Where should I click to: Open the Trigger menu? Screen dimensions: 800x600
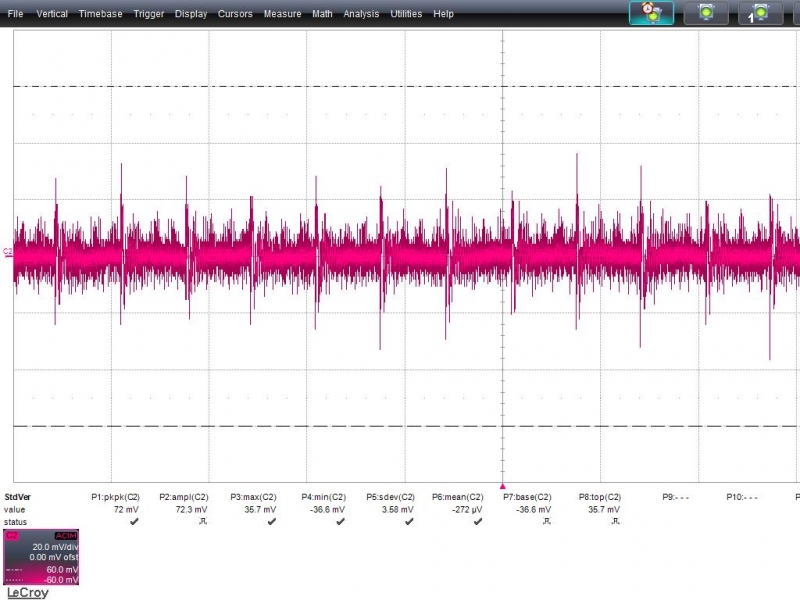point(149,14)
